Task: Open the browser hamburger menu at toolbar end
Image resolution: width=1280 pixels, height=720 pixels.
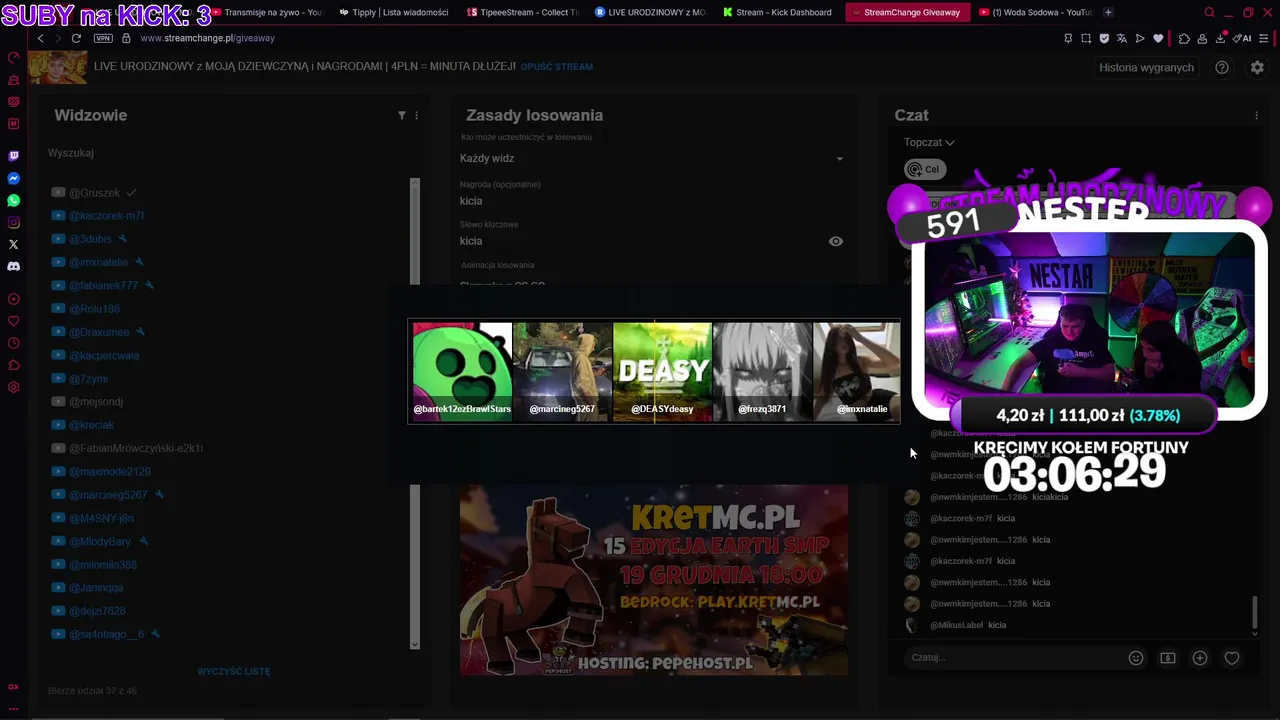Action: coord(1264,38)
